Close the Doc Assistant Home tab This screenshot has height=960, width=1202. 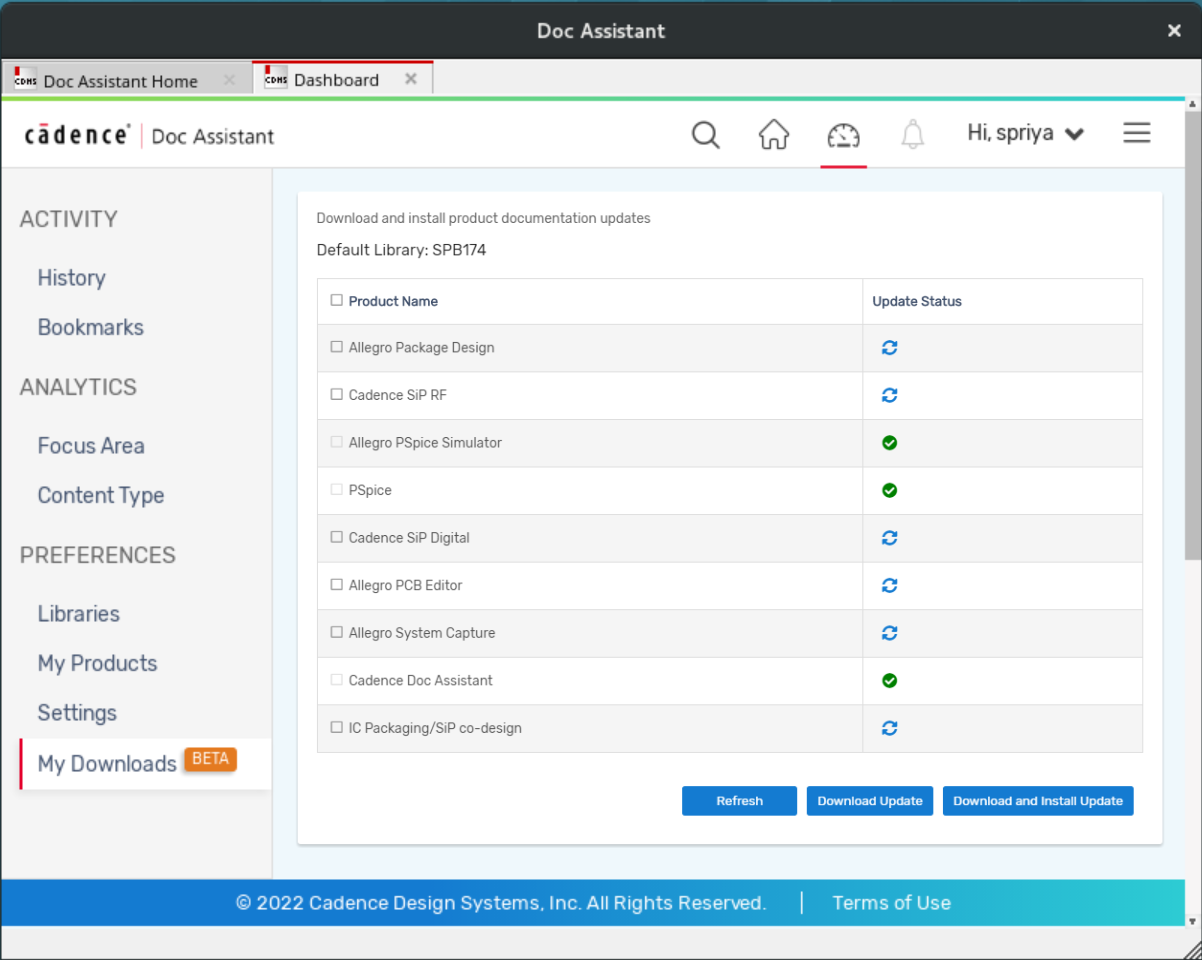click(229, 80)
